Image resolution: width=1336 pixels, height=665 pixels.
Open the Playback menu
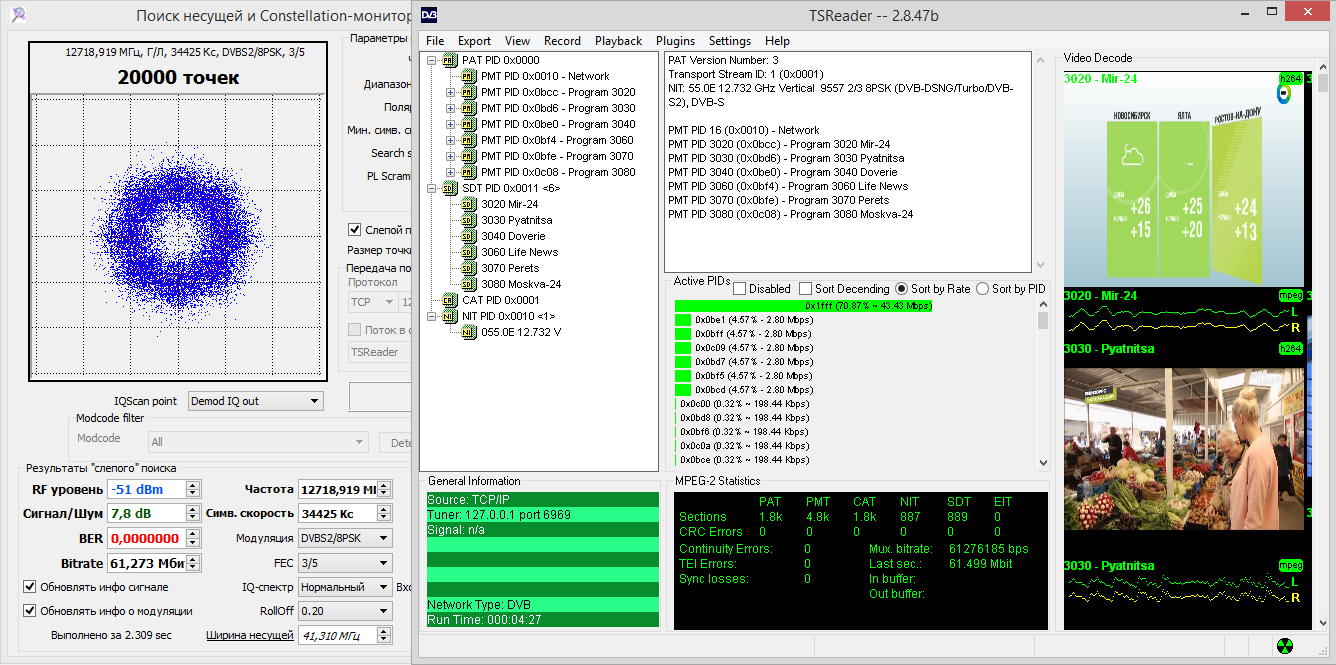coord(619,41)
